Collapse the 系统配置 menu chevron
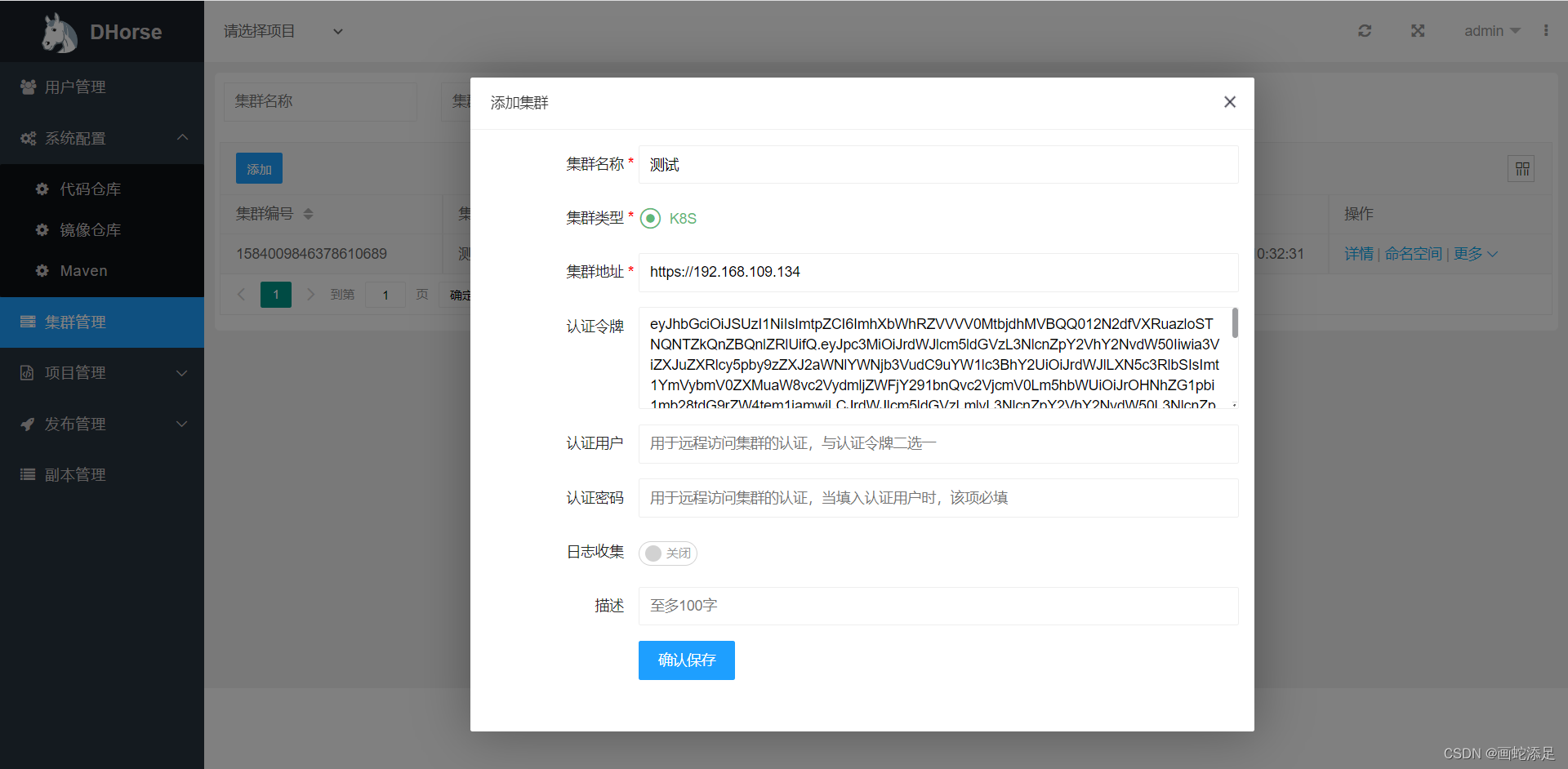The height and width of the screenshot is (769, 1568). [183, 137]
